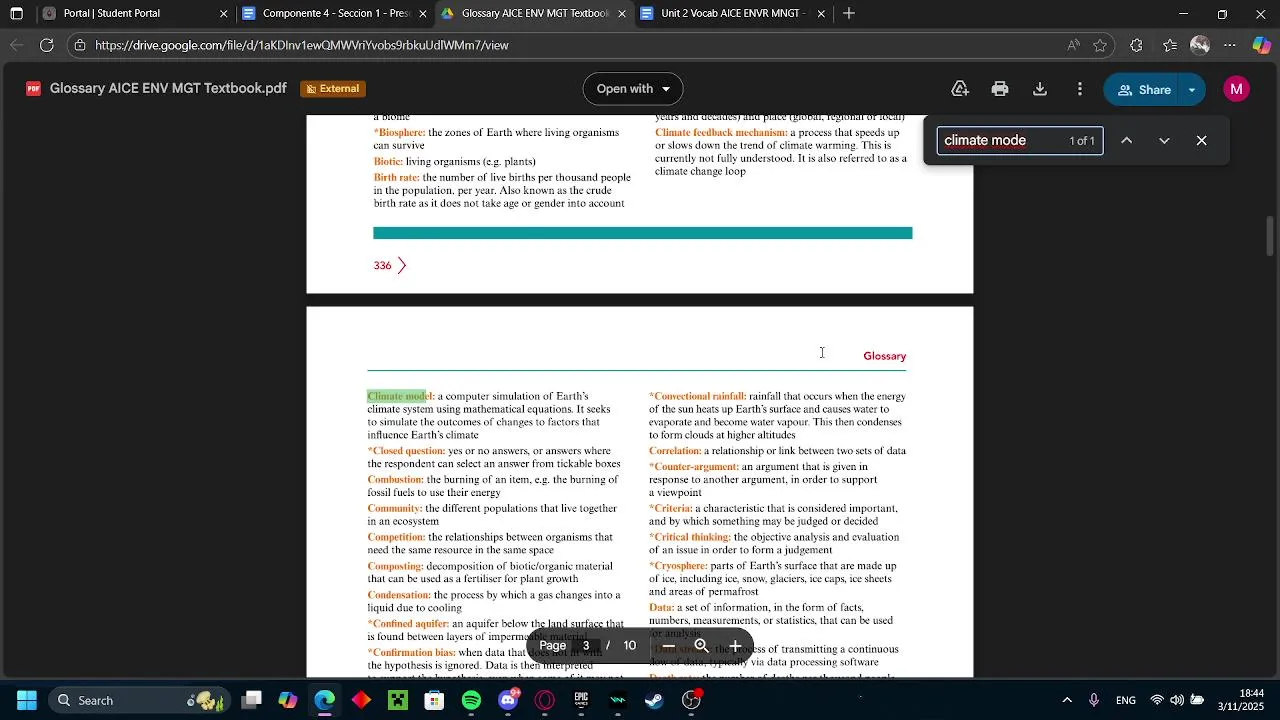Go back with the browser back arrow
The height and width of the screenshot is (720, 1280).
tap(16, 45)
